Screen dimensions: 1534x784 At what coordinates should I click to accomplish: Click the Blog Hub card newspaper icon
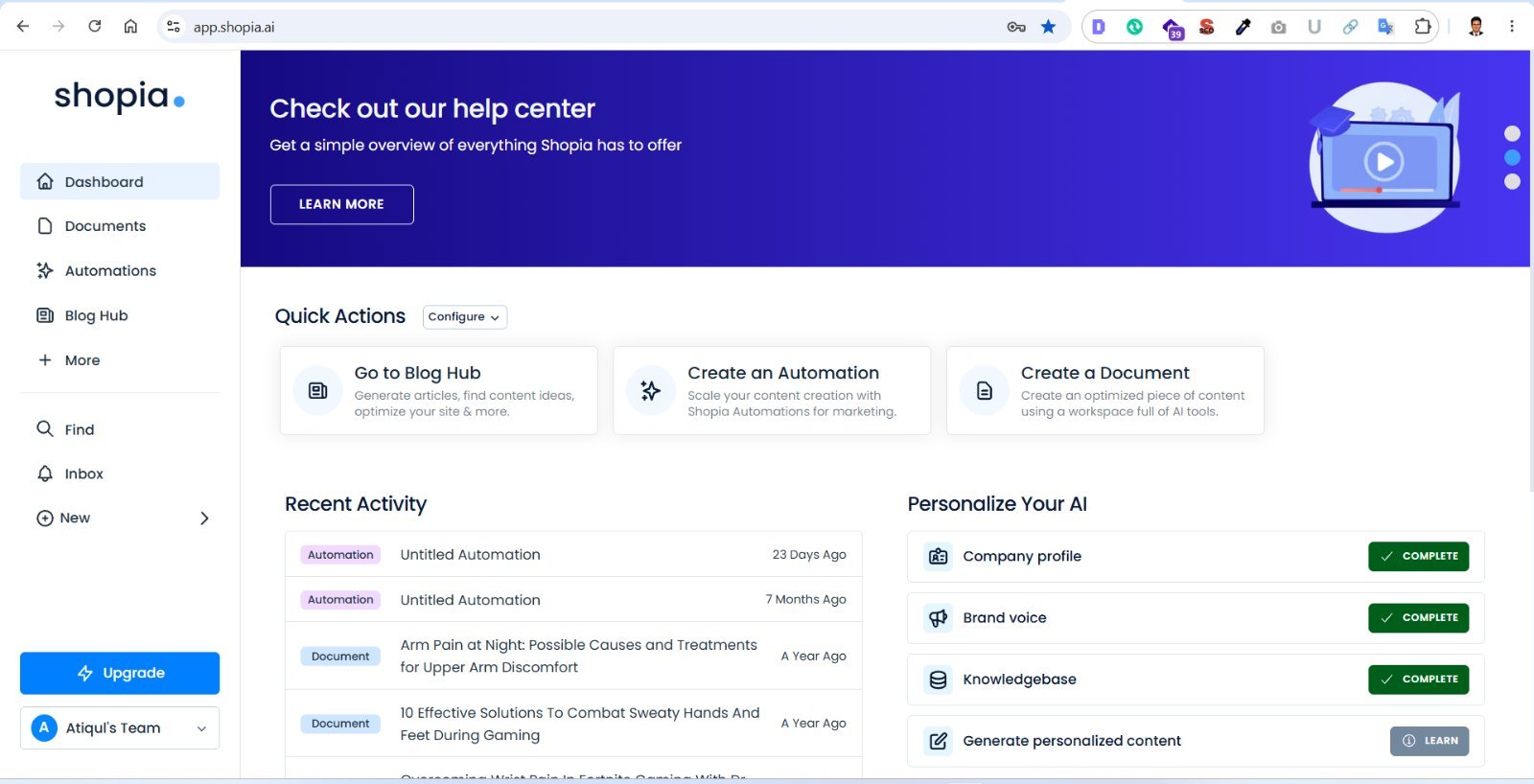pyautogui.click(x=317, y=390)
